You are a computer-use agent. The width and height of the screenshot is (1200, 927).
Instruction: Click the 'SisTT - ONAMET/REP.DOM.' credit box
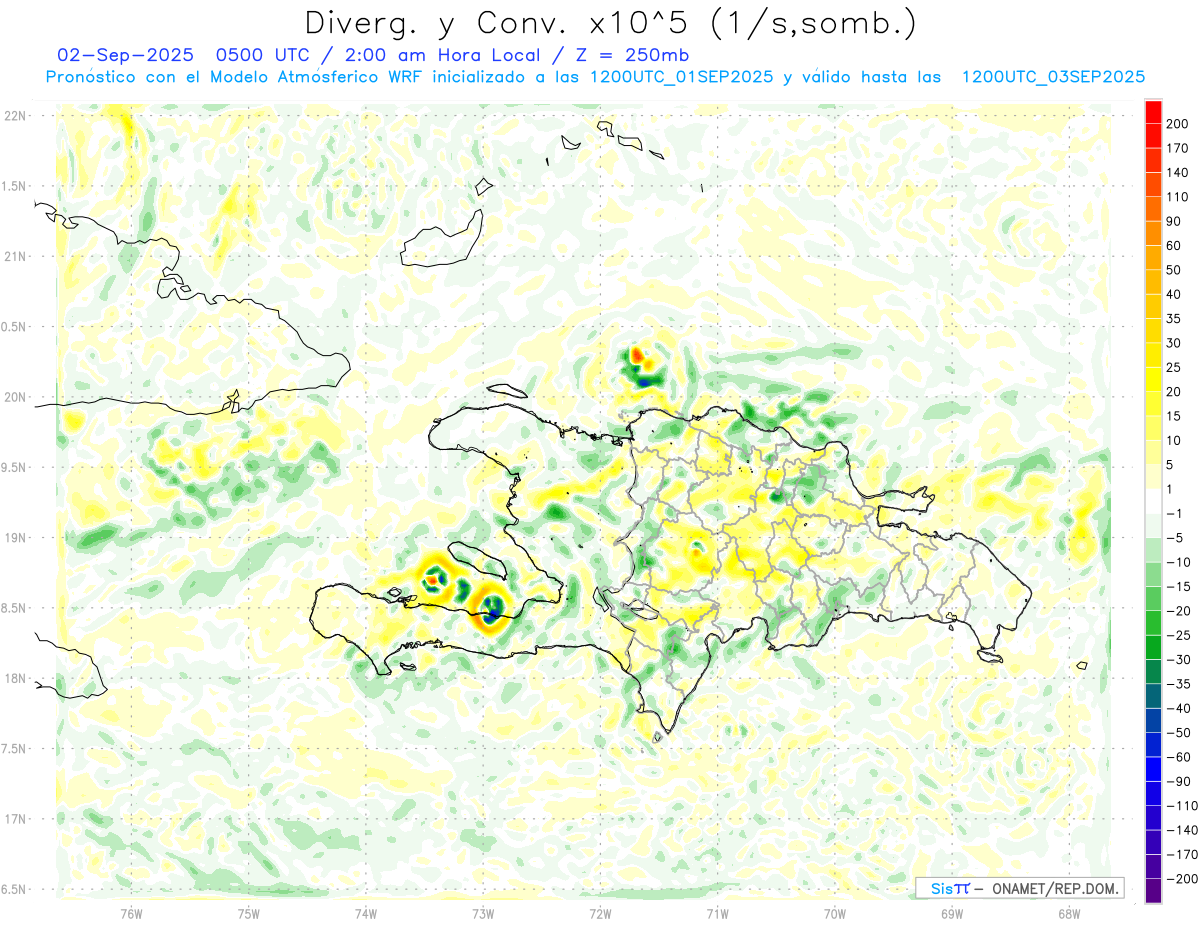point(1020,888)
